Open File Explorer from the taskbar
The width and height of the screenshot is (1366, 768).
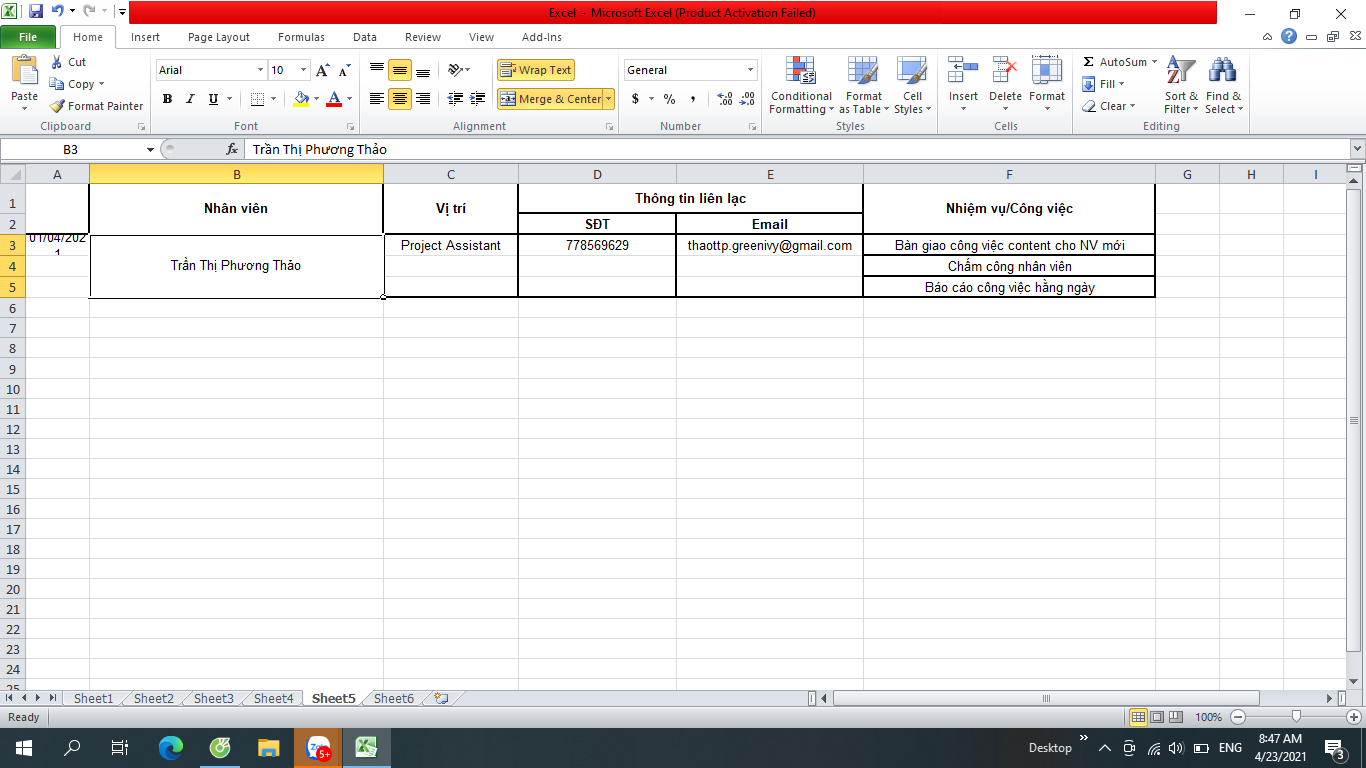[x=269, y=747]
